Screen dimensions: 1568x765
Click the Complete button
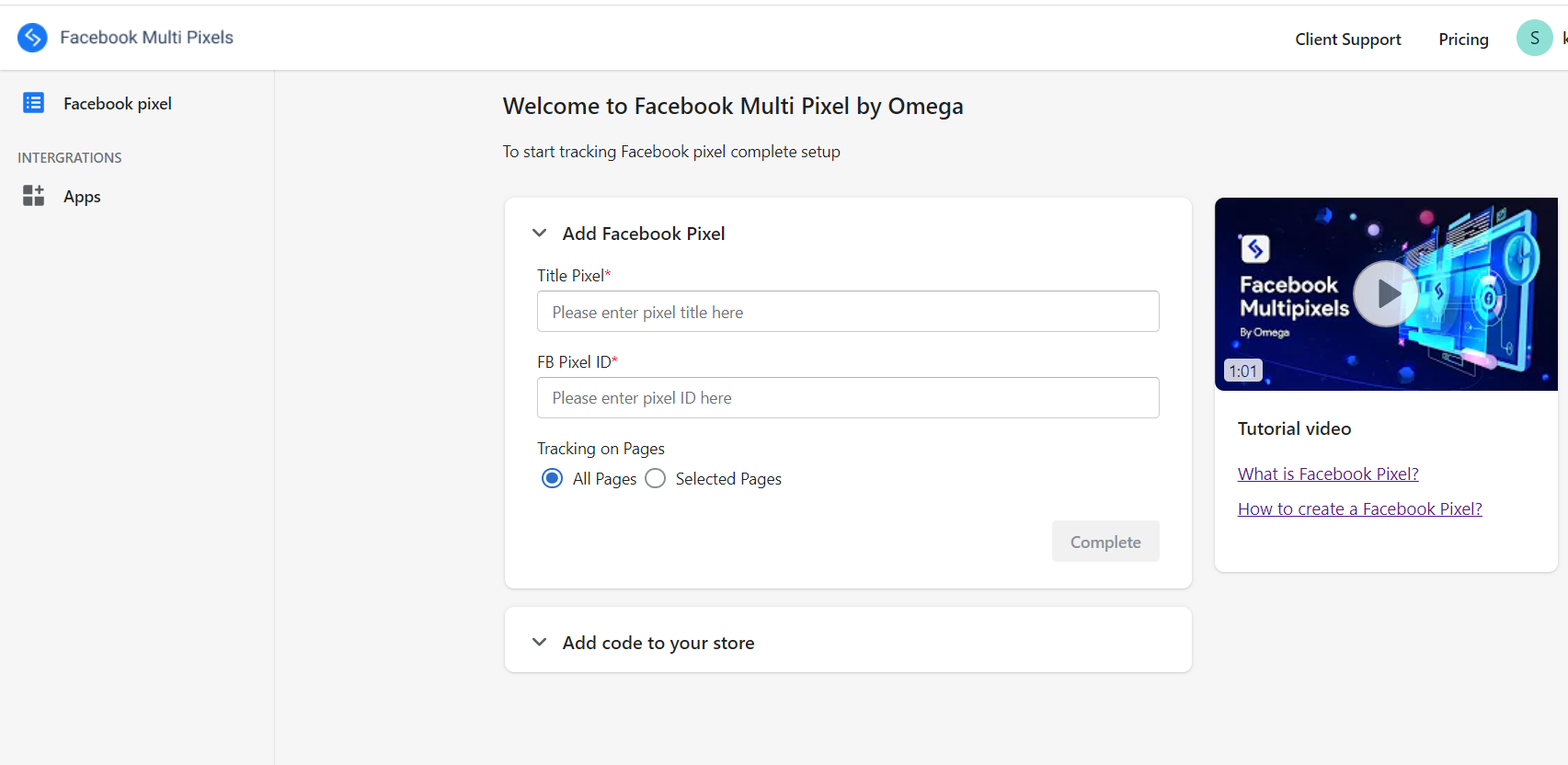coord(1105,542)
